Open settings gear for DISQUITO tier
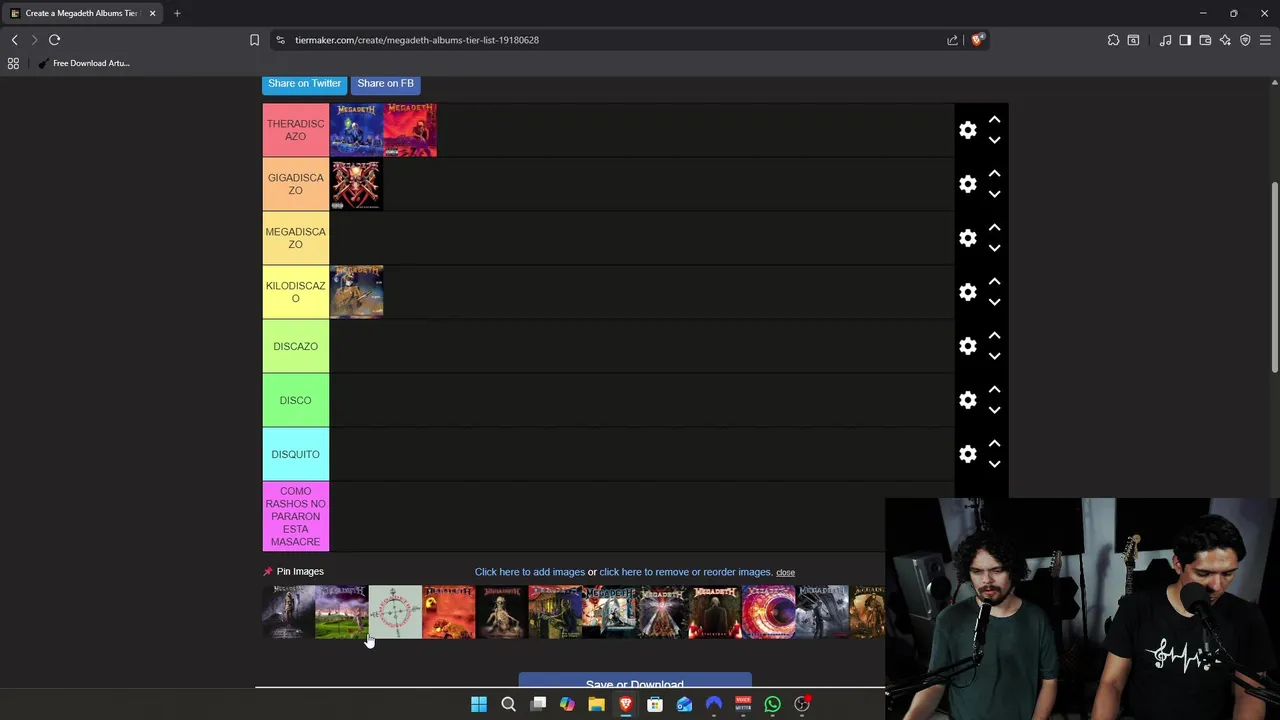 [x=967, y=454]
